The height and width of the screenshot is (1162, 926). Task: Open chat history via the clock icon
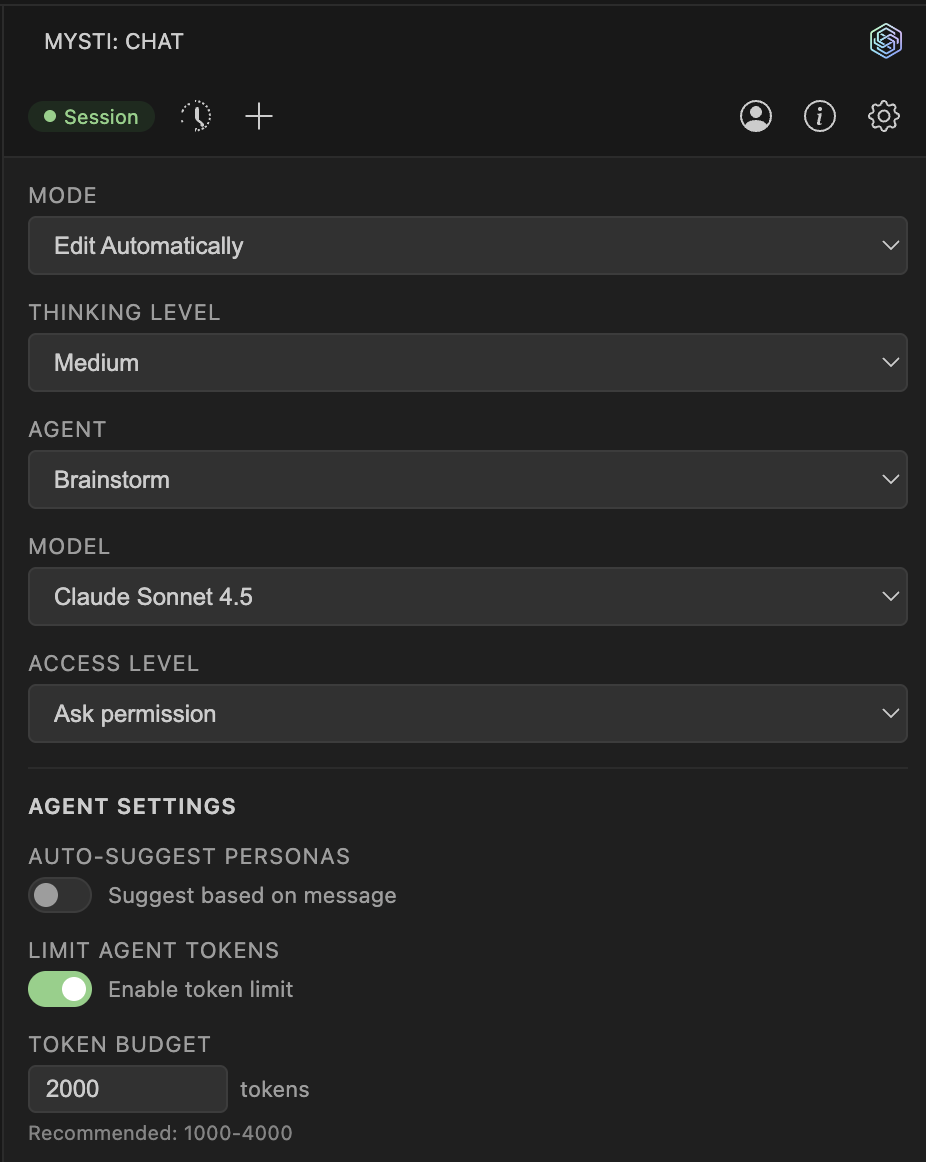click(x=196, y=116)
